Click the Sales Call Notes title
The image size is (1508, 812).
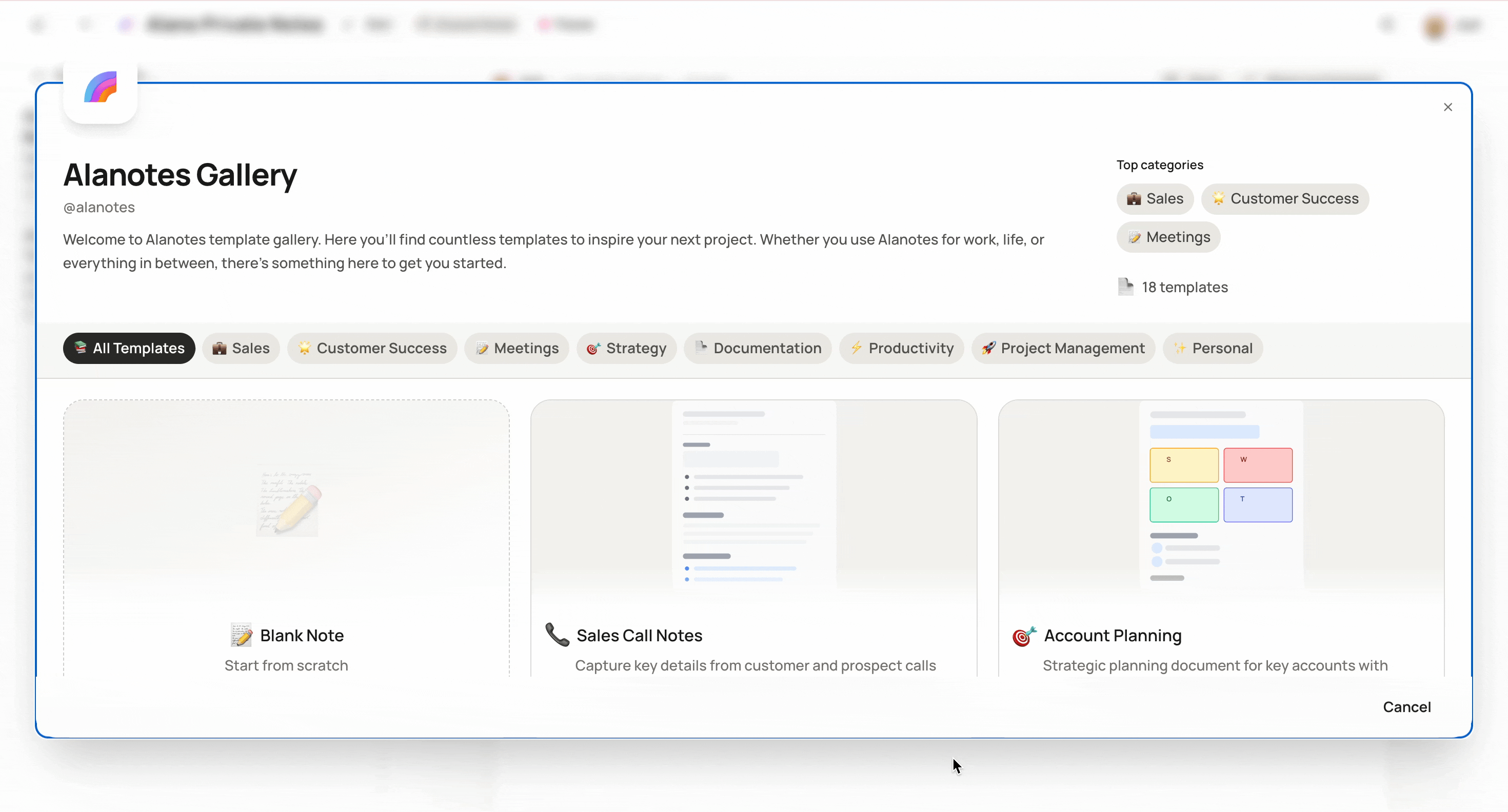pos(639,635)
